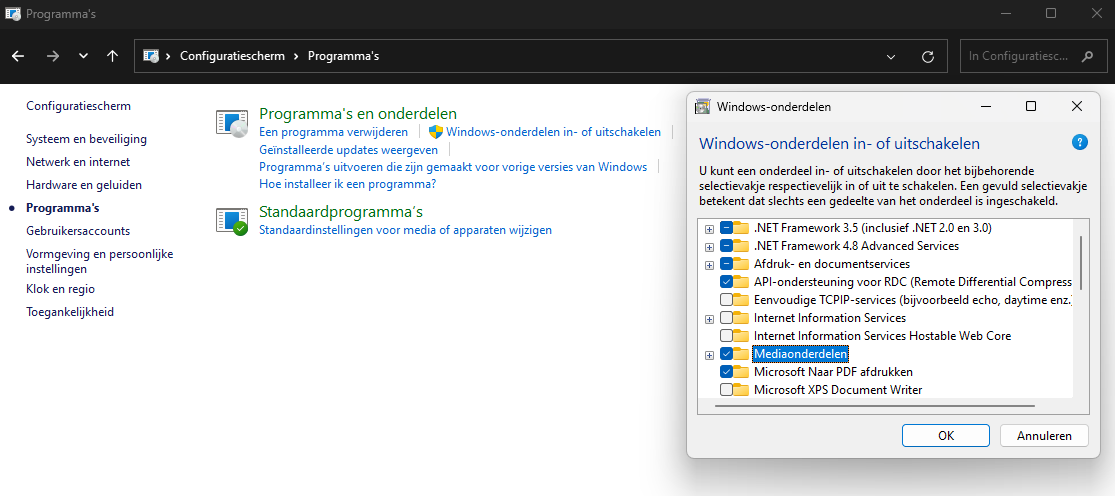Expand .NET Framework 3.5 tree node

point(709,229)
